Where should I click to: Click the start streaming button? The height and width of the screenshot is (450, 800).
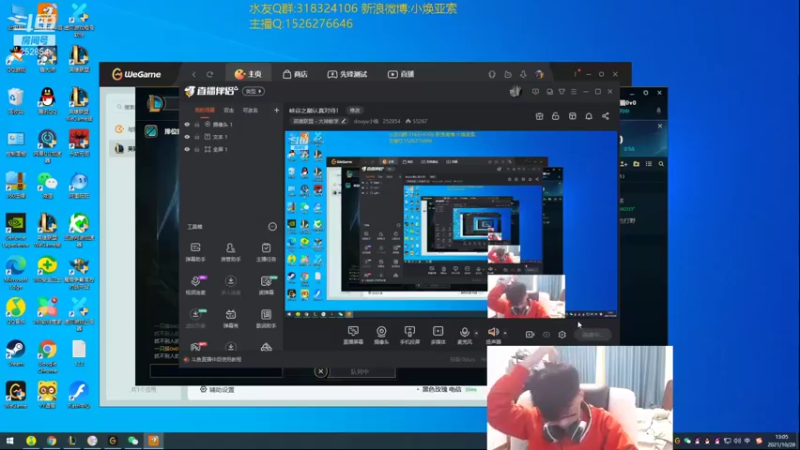(x=592, y=335)
